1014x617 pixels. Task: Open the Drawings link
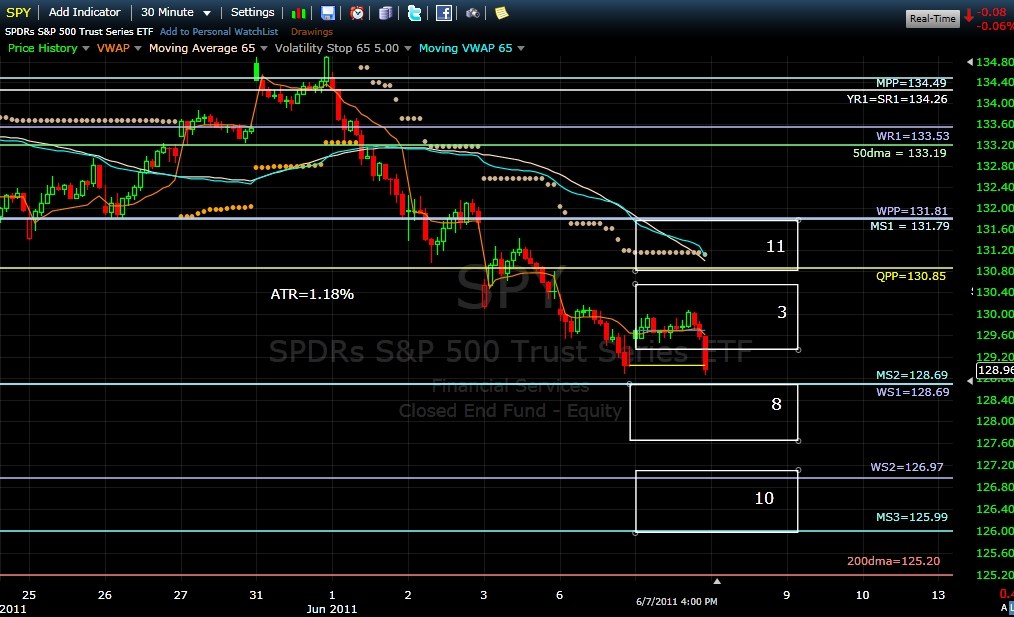(x=312, y=31)
